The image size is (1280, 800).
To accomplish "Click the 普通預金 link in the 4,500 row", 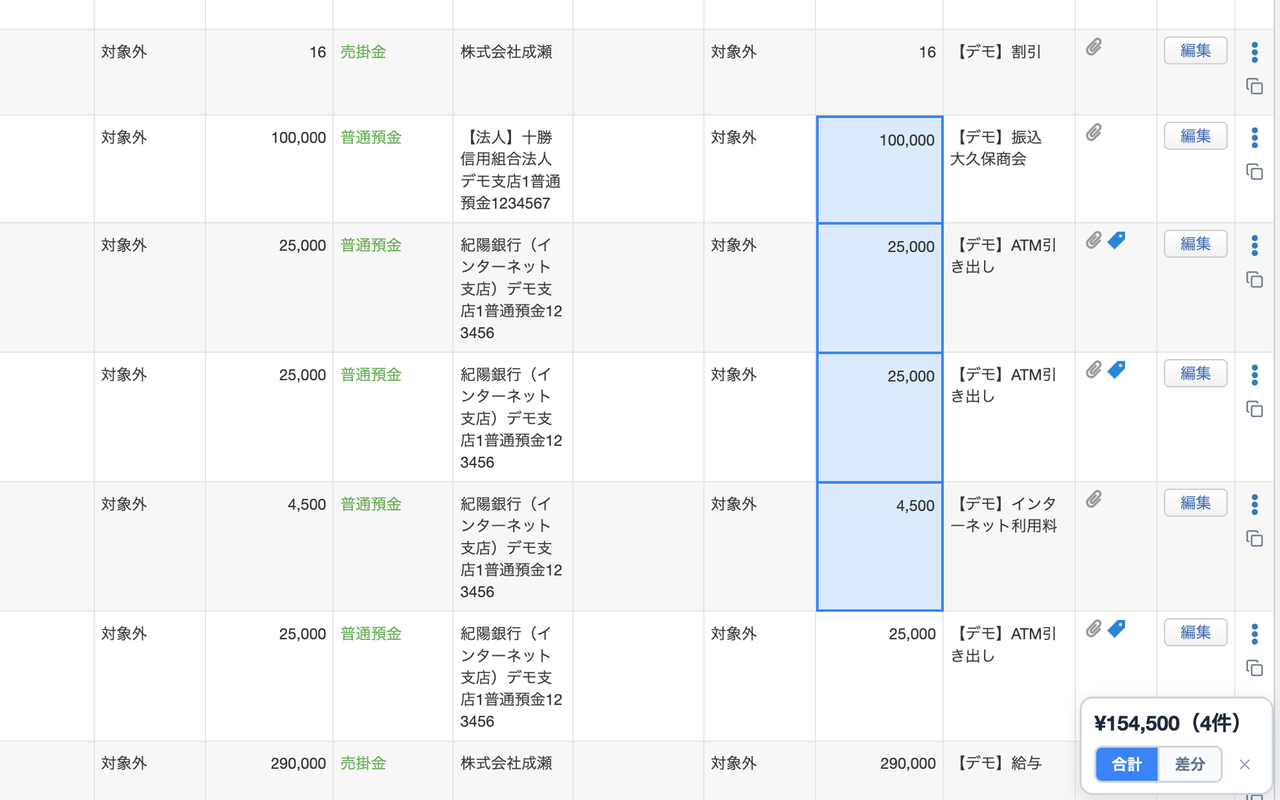I will (x=371, y=505).
